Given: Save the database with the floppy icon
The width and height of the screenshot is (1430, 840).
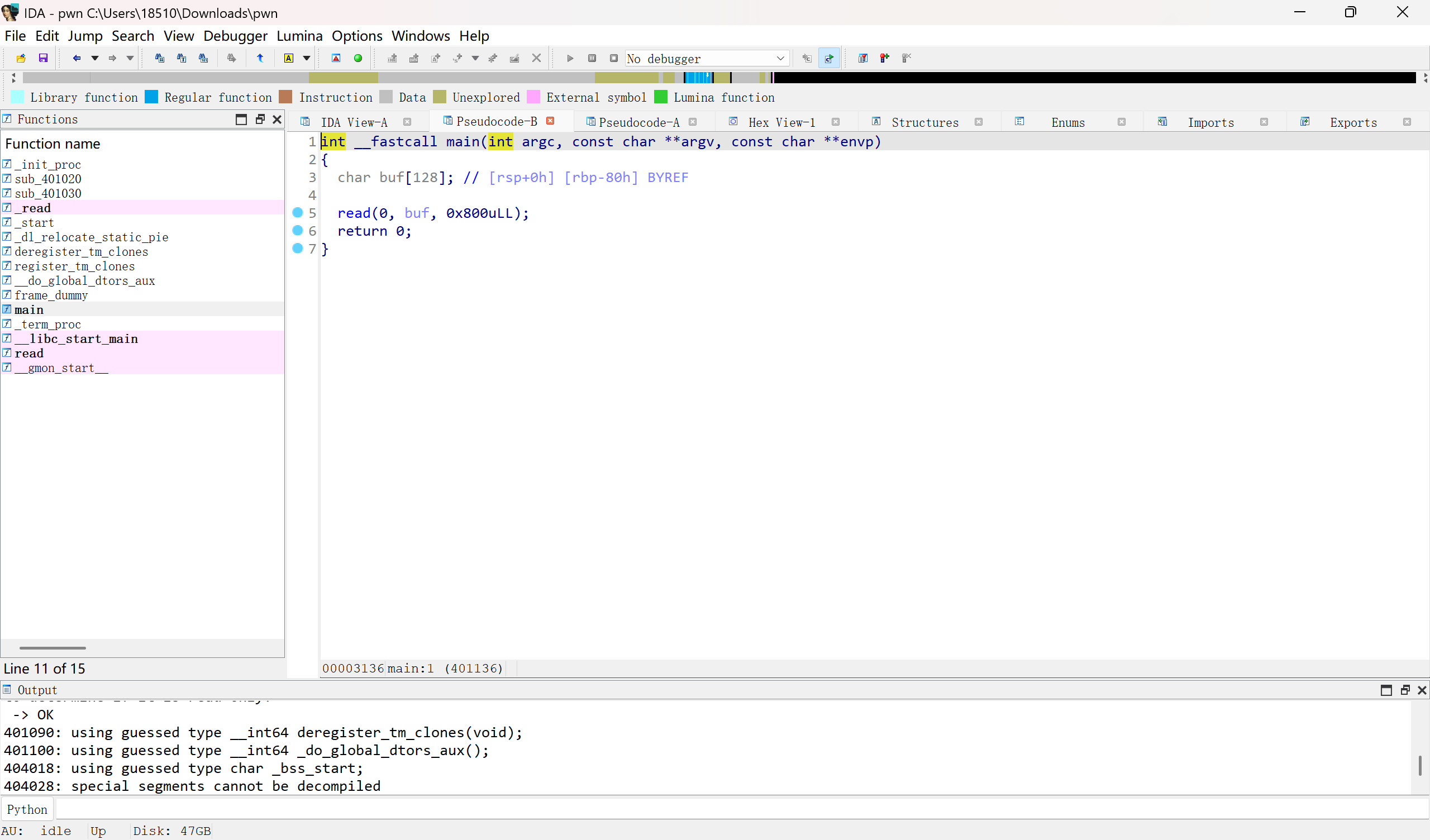Looking at the screenshot, I should tap(43, 58).
